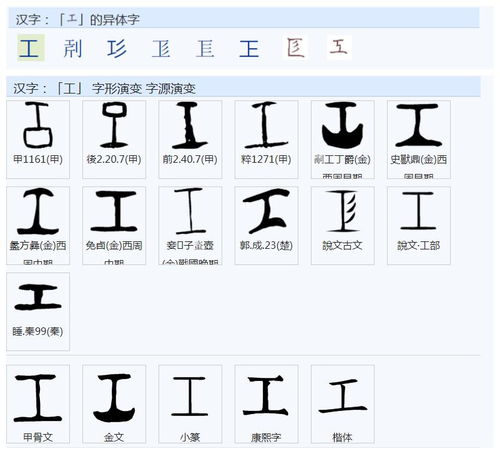Open the 後2.20.7(甲) glyph thumbnail

point(114,139)
